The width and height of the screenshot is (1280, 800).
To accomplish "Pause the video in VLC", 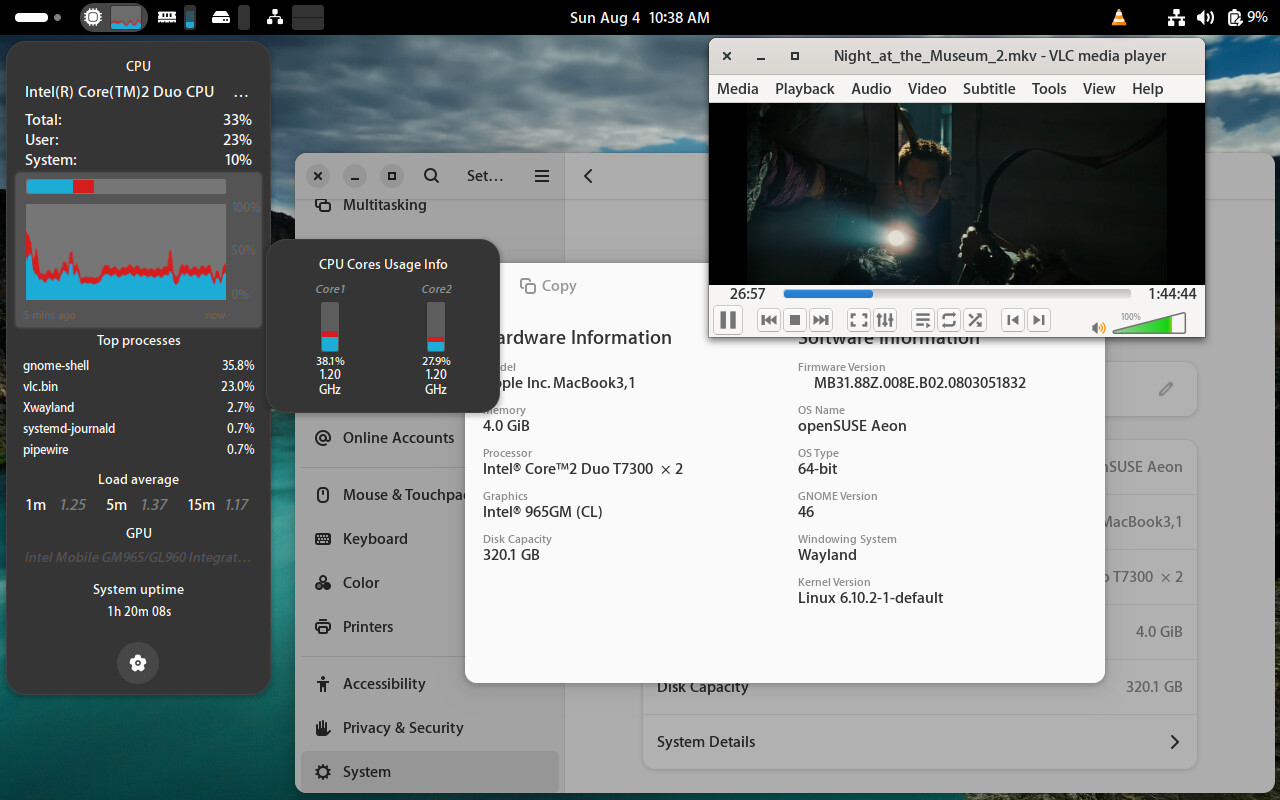I will [x=728, y=320].
